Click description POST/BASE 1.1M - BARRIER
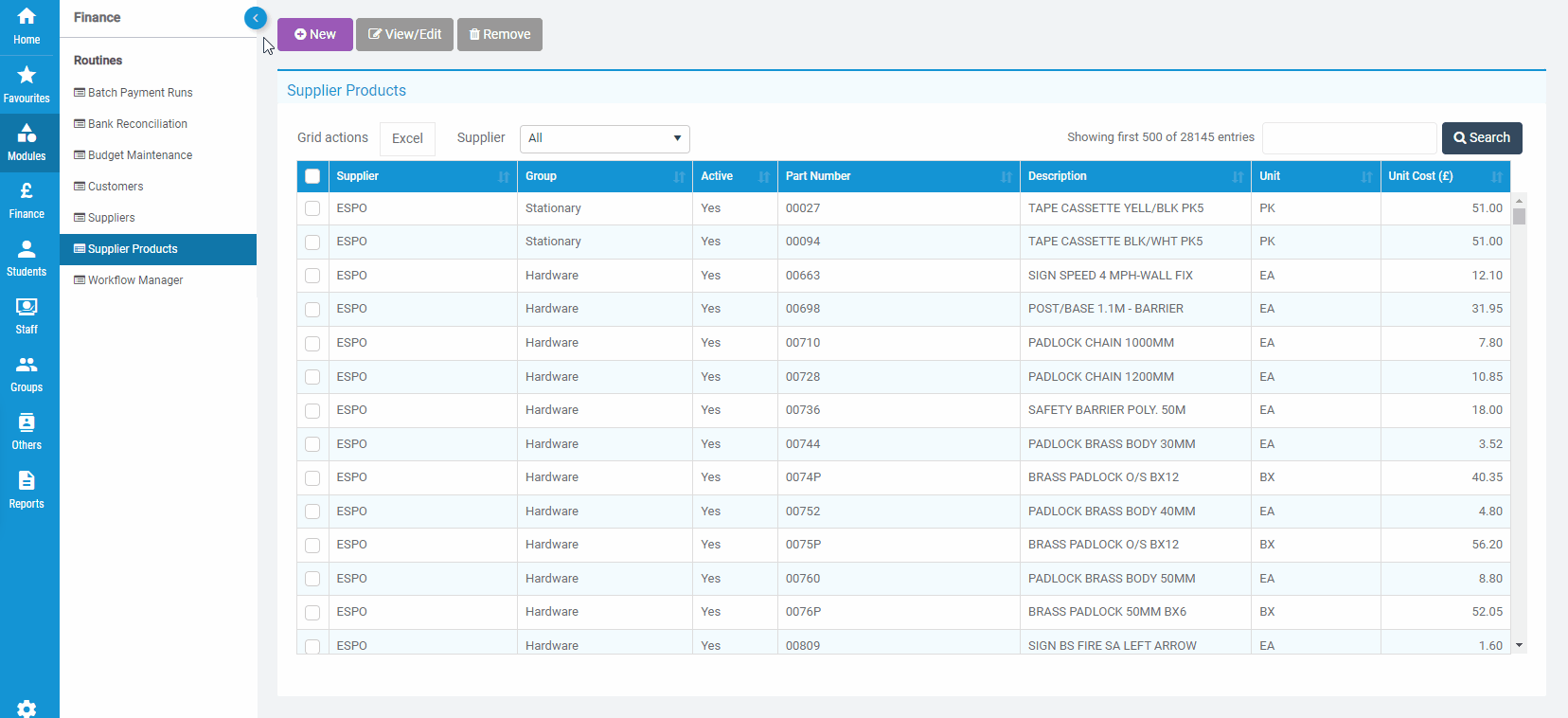 tap(1105, 309)
